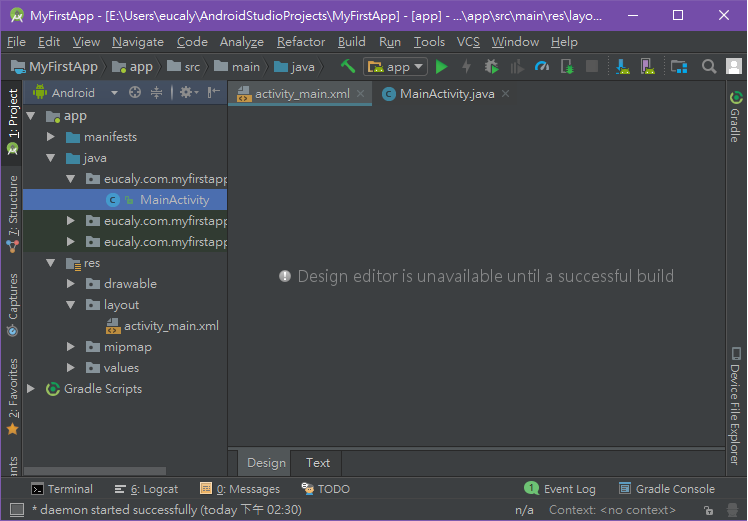The height and width of the screenshot is (521, 748).
Task: Open the Gradle Console
Action: click(667, 489)
